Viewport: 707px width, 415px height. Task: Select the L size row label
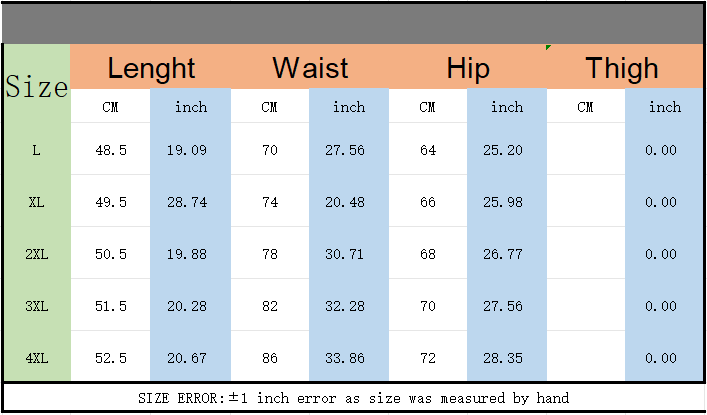(37, 150)
